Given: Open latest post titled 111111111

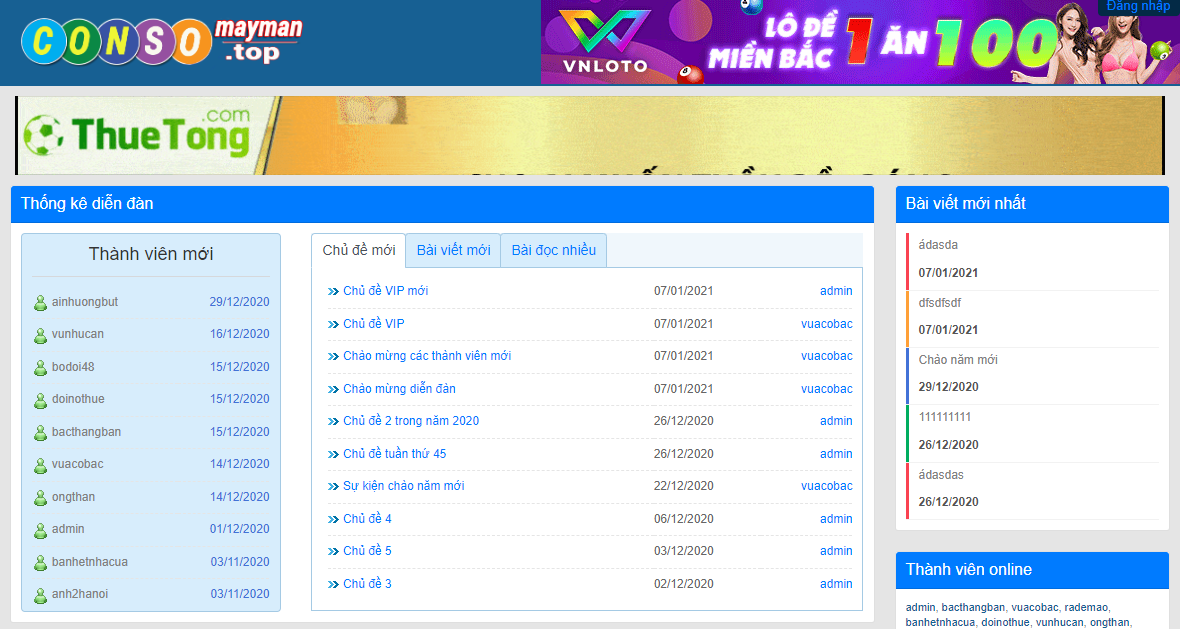Looking at the screenshot, I should click(944, 417).
